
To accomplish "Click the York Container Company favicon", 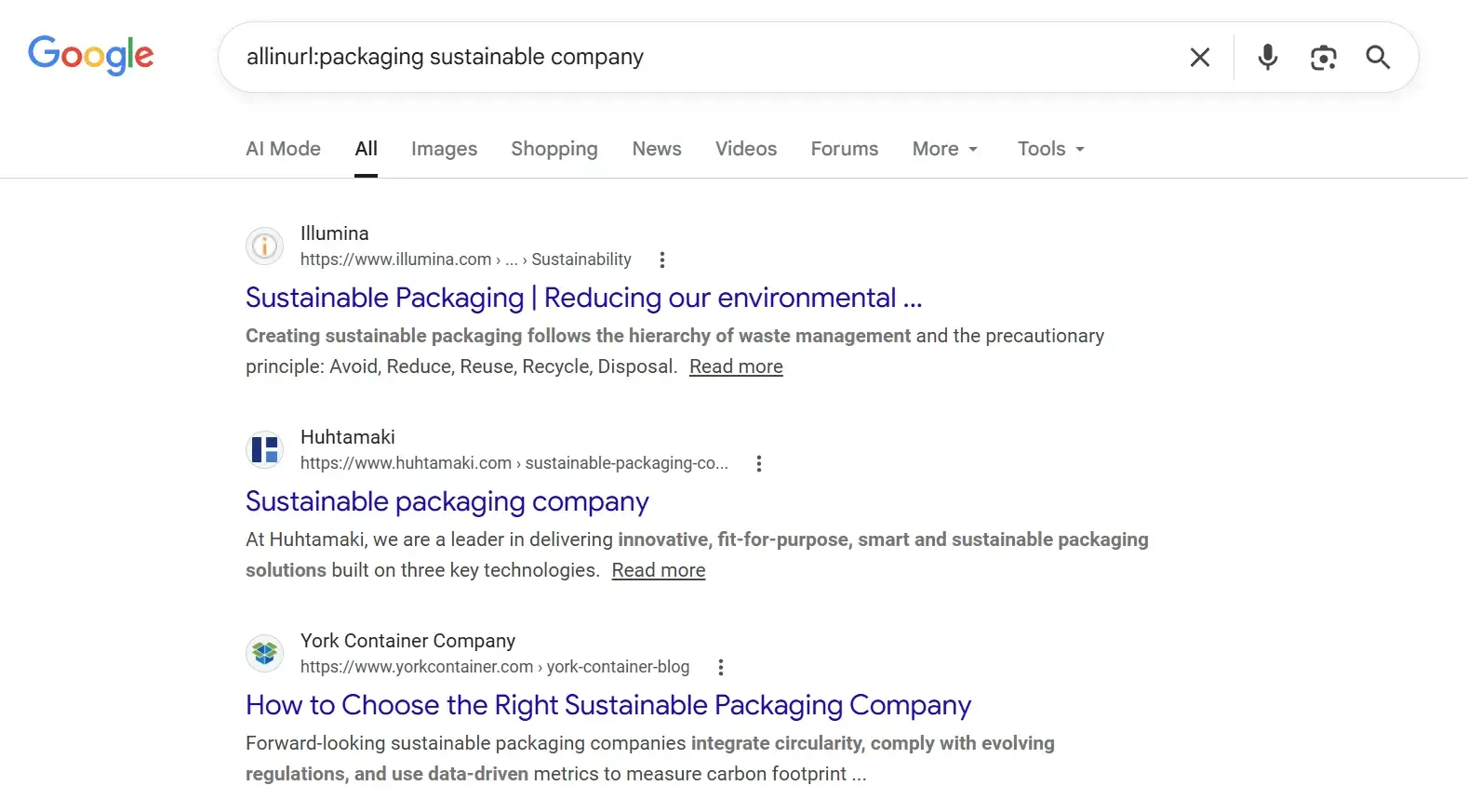I will pos(264,654).
